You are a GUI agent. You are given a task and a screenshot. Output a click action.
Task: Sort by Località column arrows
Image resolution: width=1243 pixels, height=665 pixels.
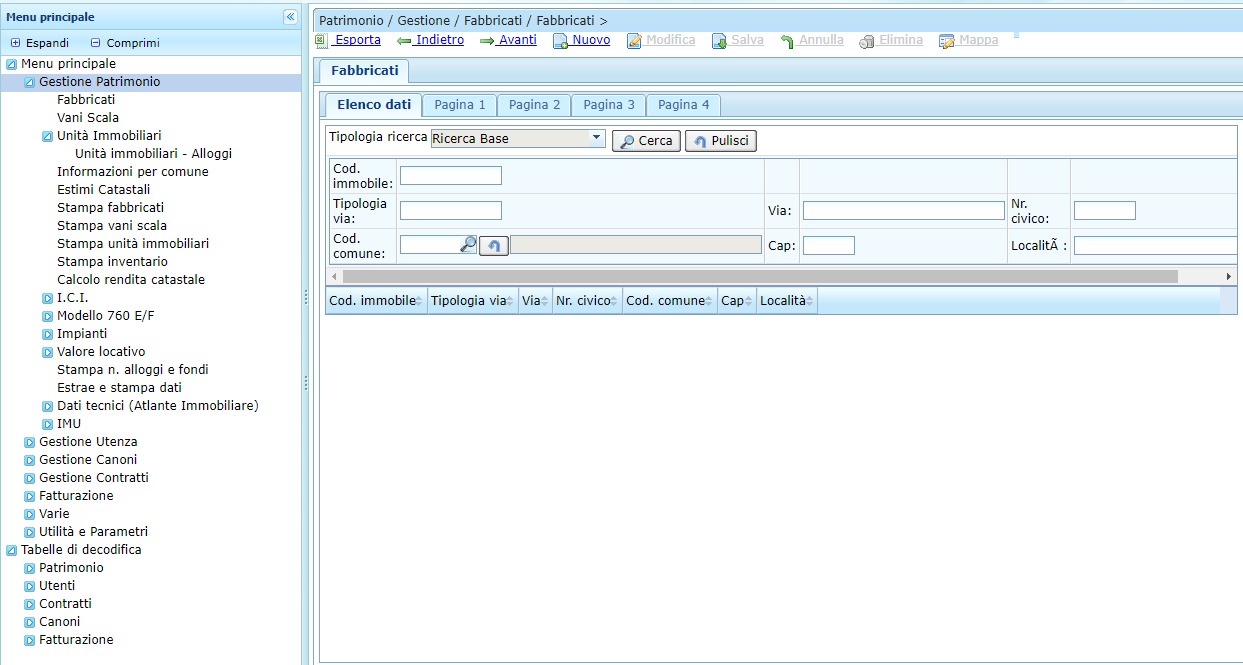(810, 301)
